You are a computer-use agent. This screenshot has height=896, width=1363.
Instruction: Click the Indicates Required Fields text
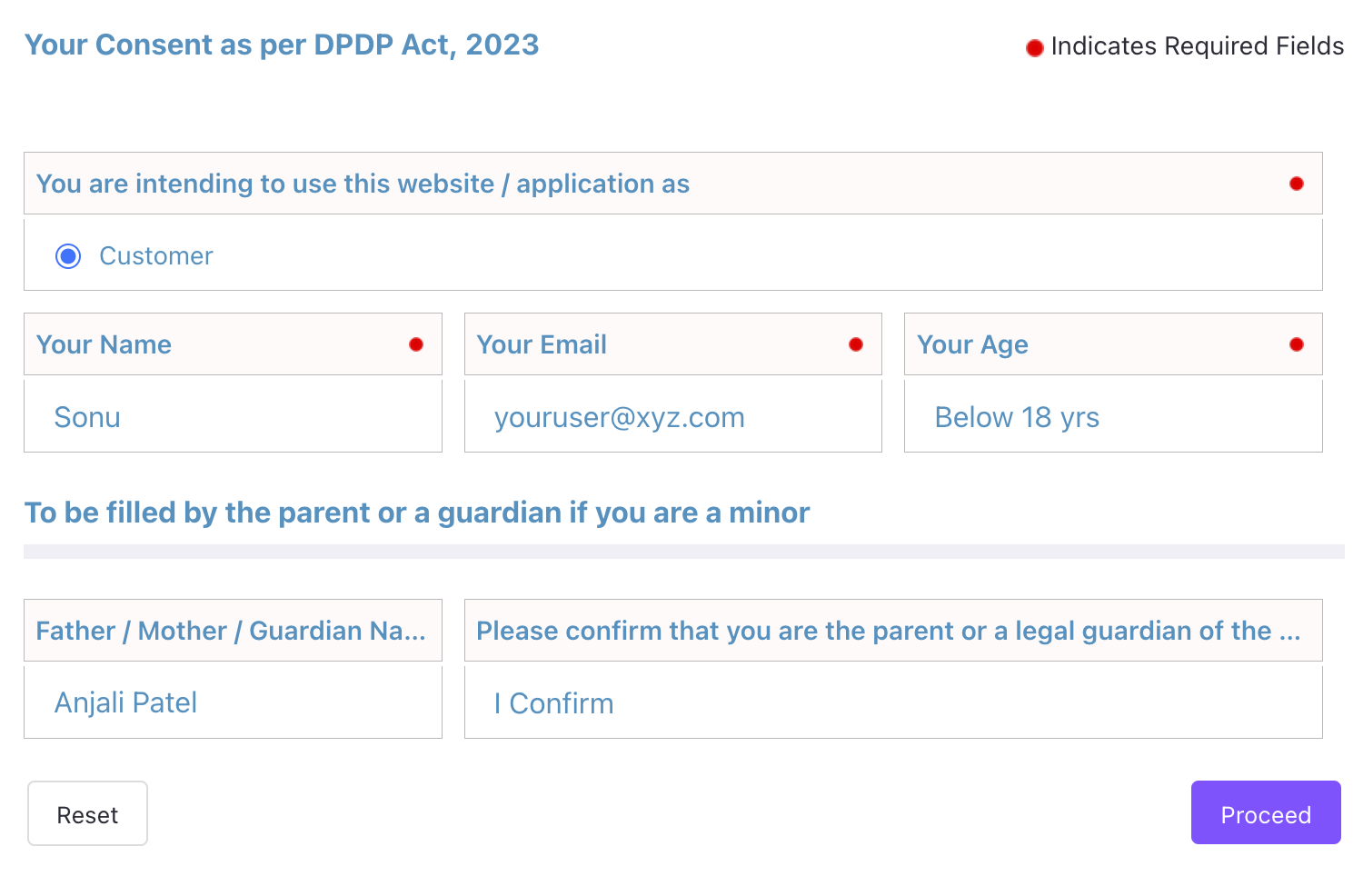(1197, 46)
